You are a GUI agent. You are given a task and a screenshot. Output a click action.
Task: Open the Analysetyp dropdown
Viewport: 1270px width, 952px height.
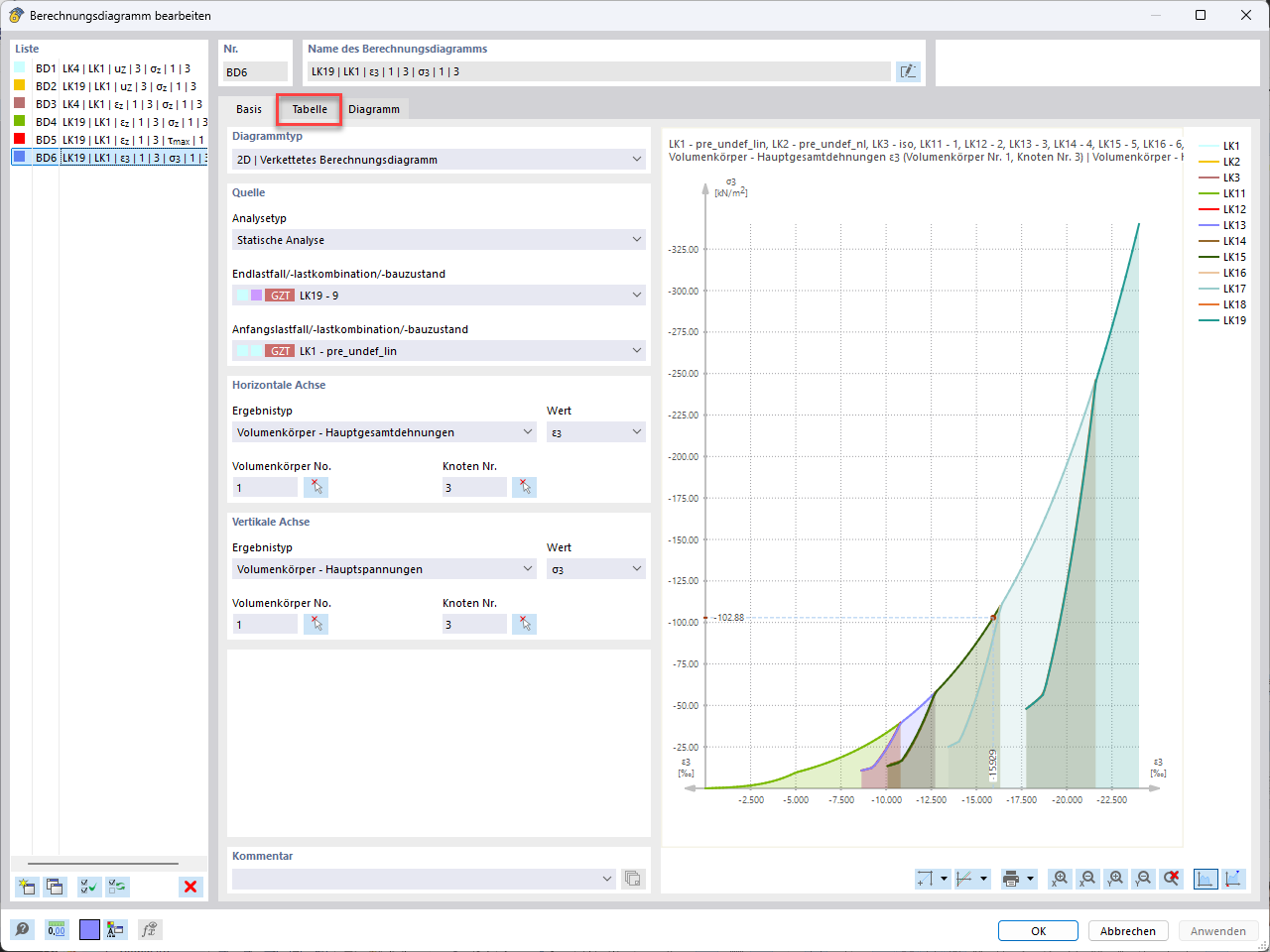pyautogui.click(x=637, y=240)
